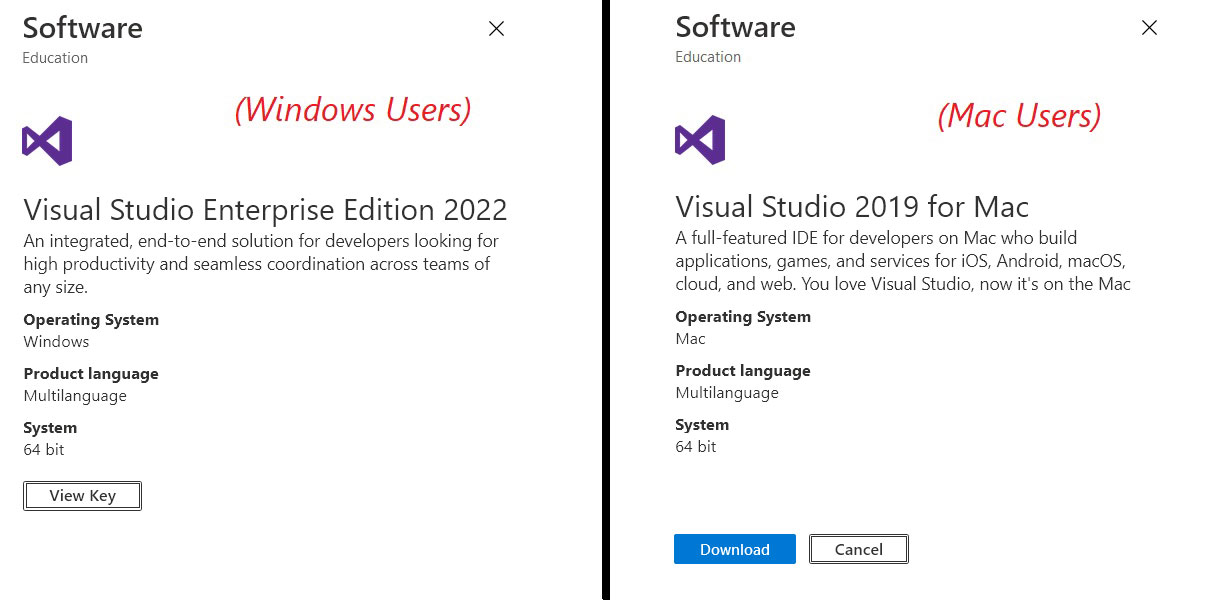This screenshot has height=600, width=1211.
Task: Click the Windows Users red annotation text
Action: tap(352, 110)
